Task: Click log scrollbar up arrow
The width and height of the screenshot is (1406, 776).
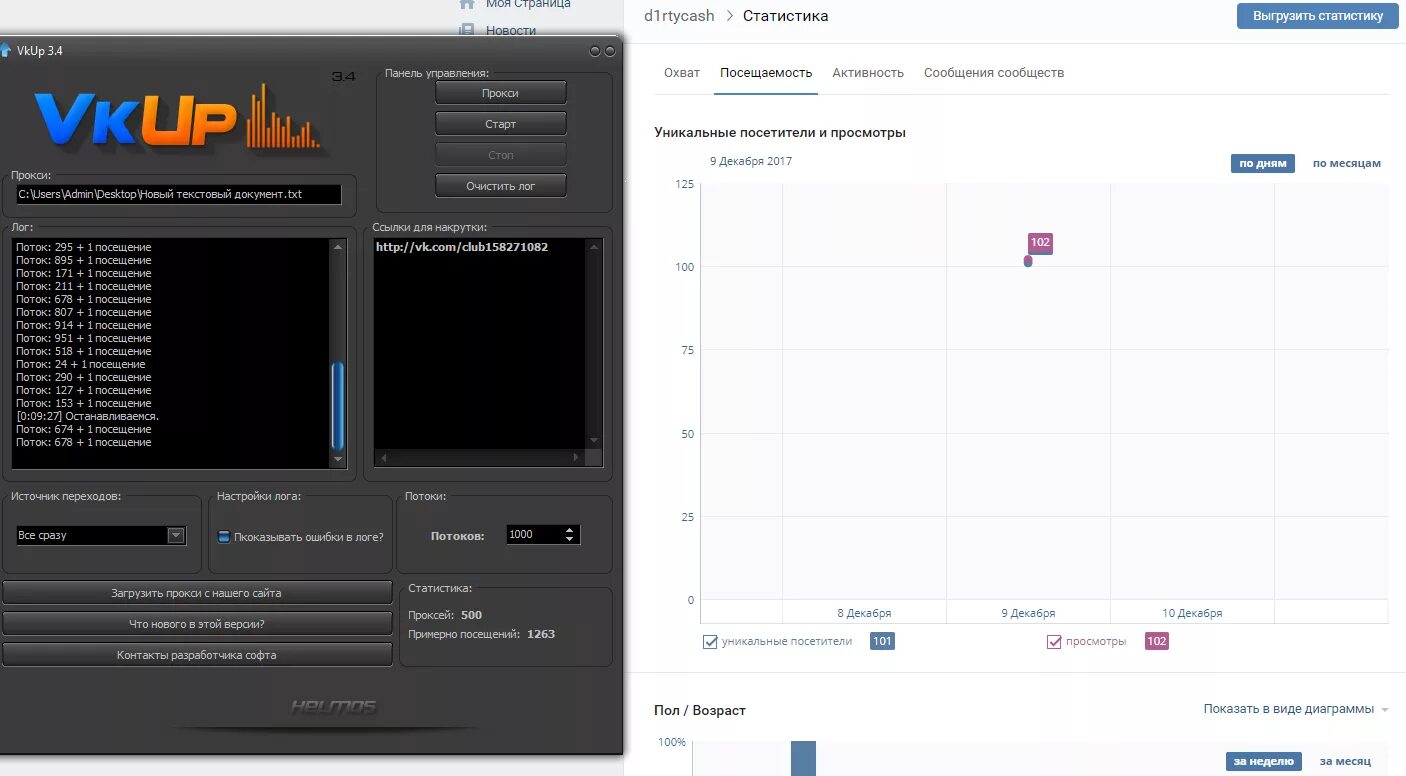Action: point(338,246)
